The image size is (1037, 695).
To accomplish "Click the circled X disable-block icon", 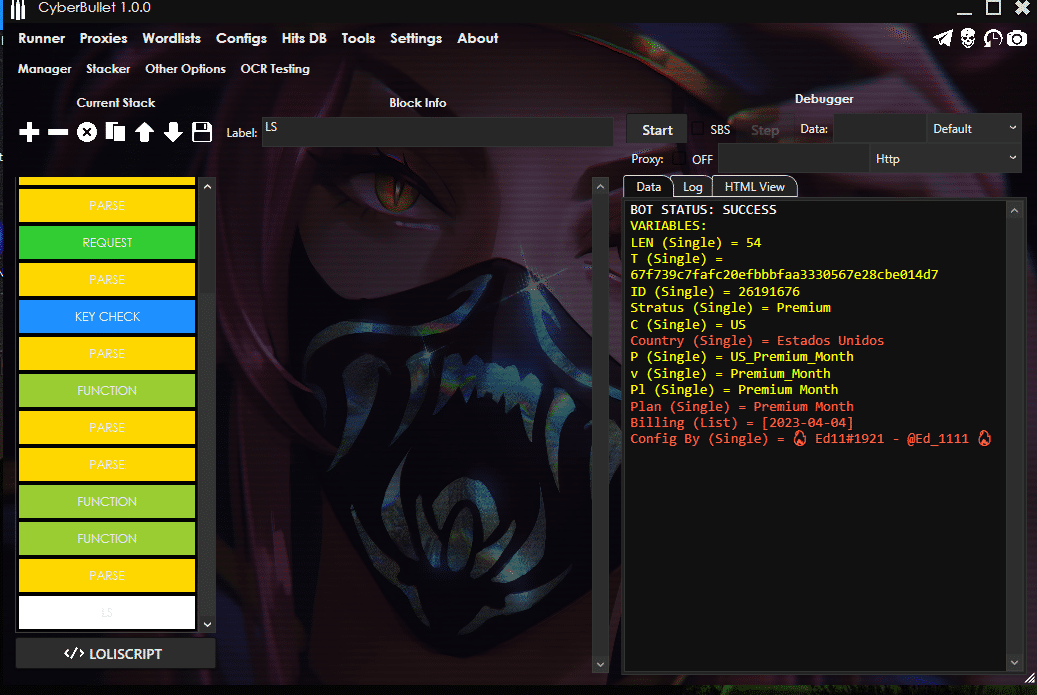I will pyautogui.click(x=87, y=132).
